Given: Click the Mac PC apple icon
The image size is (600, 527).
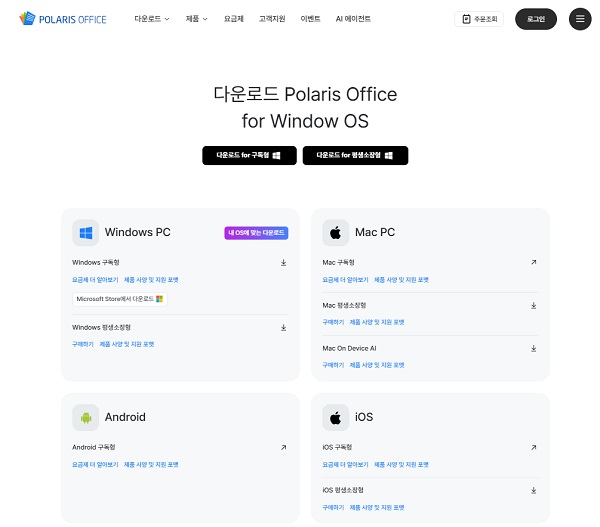Looking at the screenshot, I should pyautogui.click(x=336, y=232).
